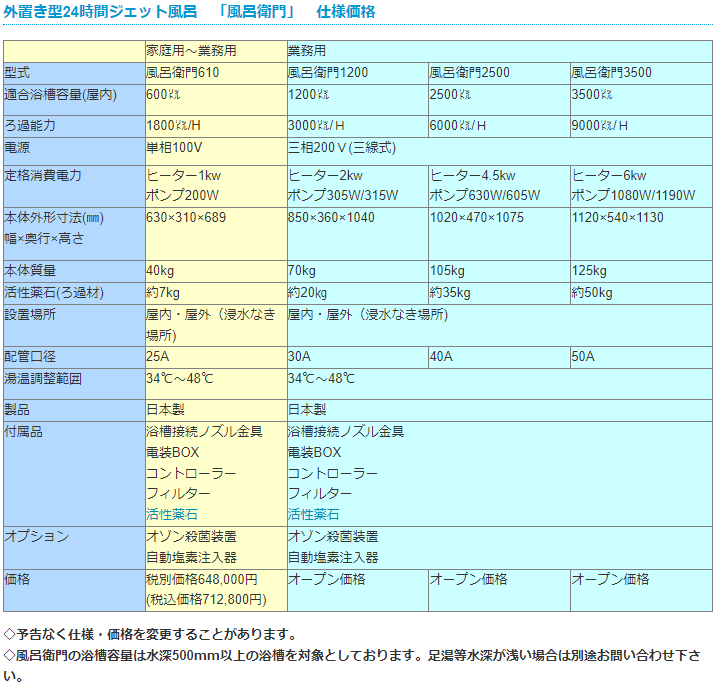Click the 三相200Ｖ(三線式) power cell
The height and width of the screenshot is (686, 717).
(500, 151)
